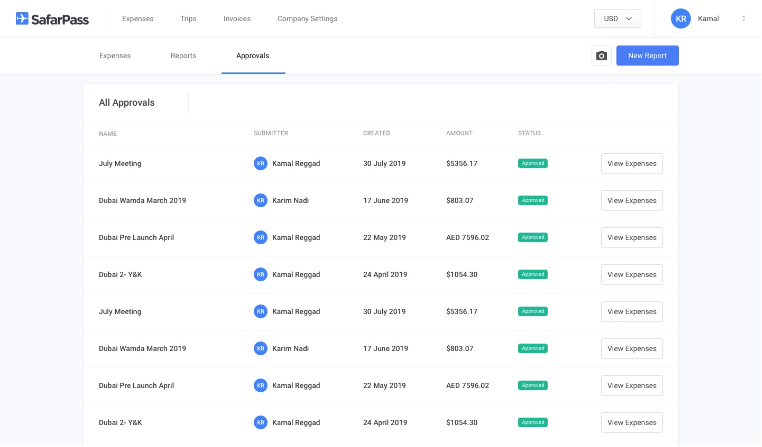Open the camera receipt capture icon
The width and height of the screenshot is (762, 447).
(x=601, y=56)
